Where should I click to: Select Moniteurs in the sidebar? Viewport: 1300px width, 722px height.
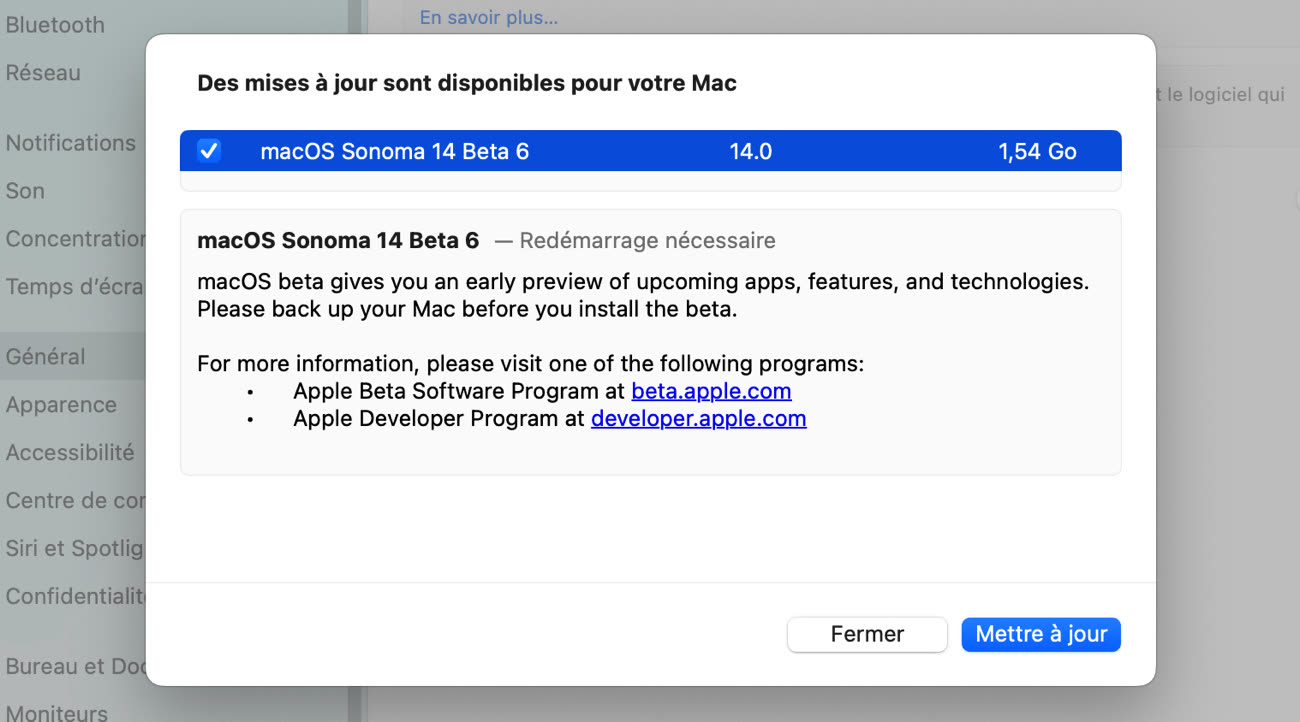(x=57, y=713)
